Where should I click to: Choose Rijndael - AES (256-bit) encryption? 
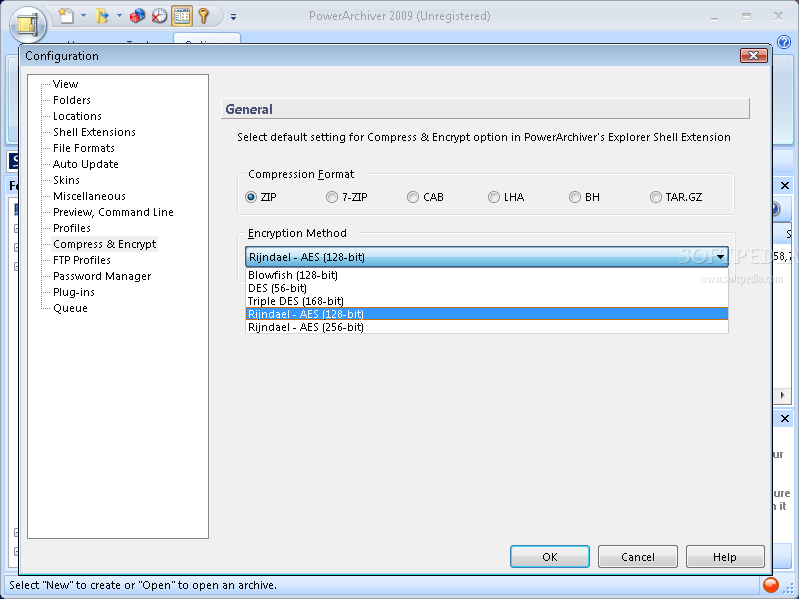(x=487, y=327)
